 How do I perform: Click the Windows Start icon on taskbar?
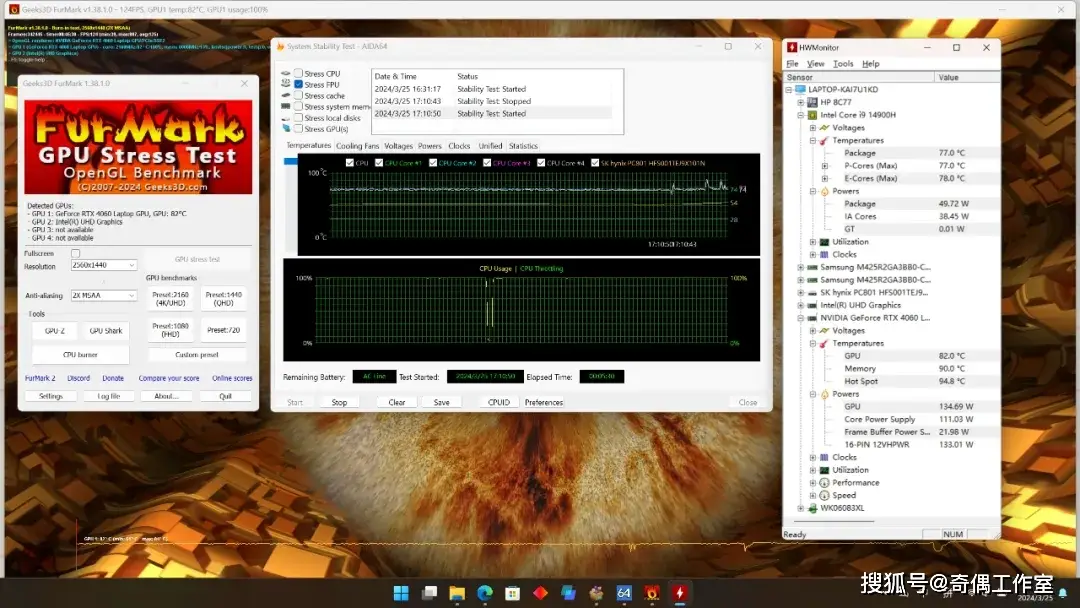click(401, 593)
